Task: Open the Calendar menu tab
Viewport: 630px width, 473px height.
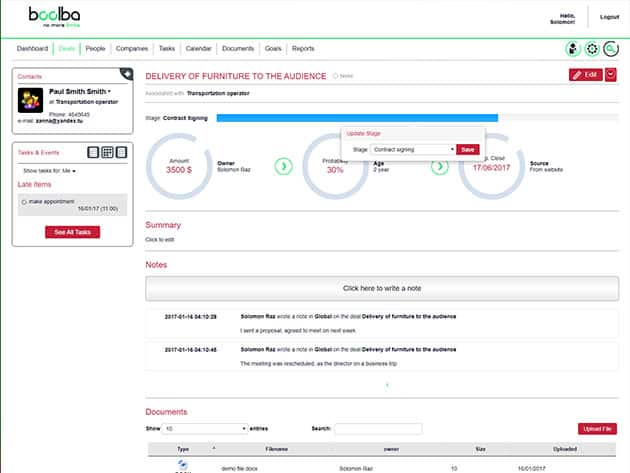Action: [x=198, y=48]
